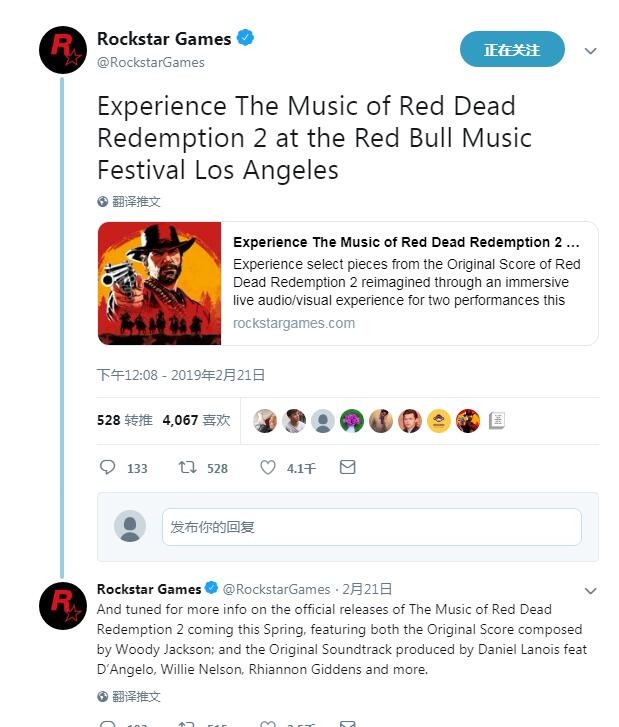Screen dimensions: 619x727
Task: Open the reply tweet's chevron menu
Action: (x=590, y=590)
